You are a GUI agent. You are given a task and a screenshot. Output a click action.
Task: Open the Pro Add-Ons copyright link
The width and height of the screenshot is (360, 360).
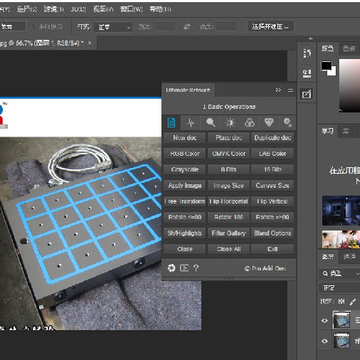click(265, 268)
